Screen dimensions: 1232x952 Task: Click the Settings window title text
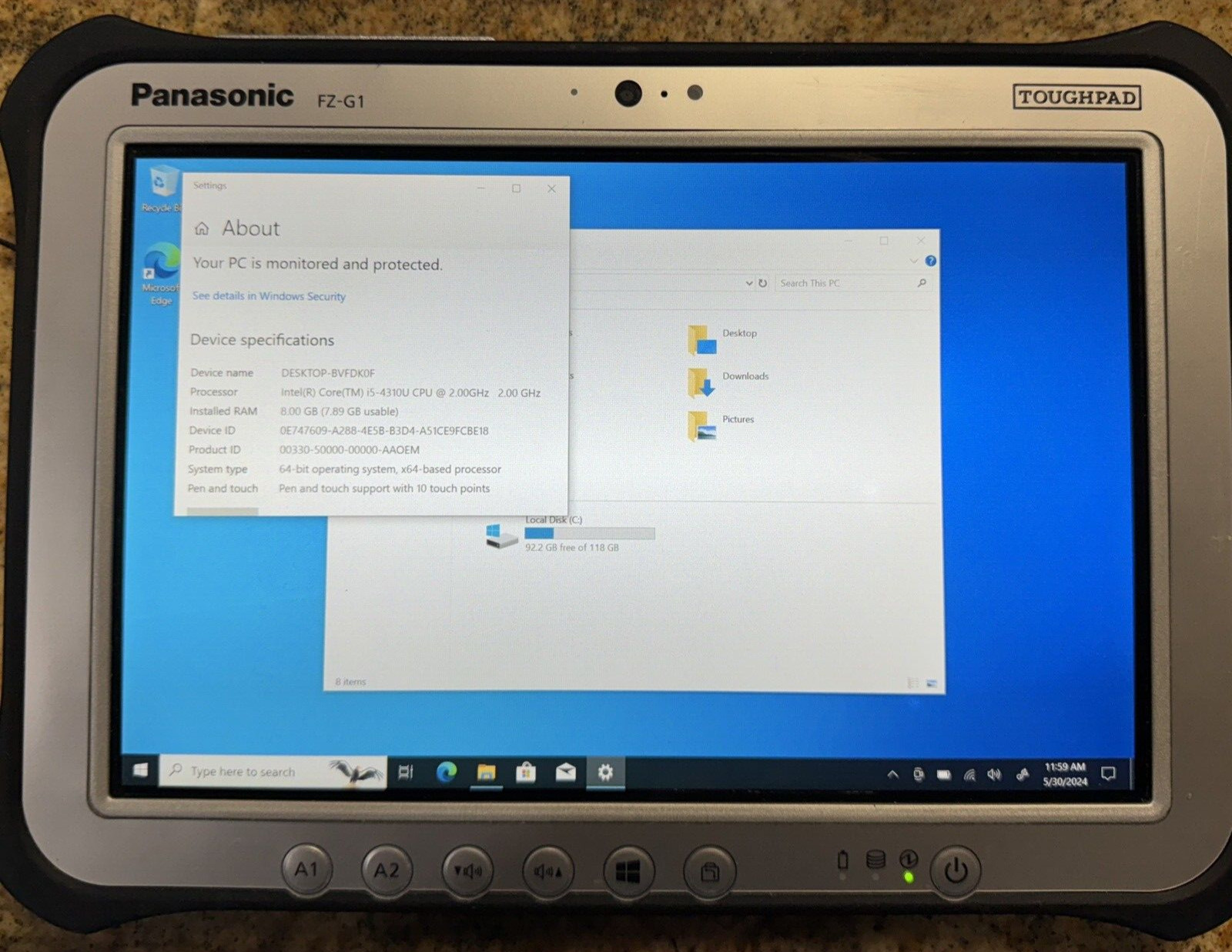[x=209, y=185]
